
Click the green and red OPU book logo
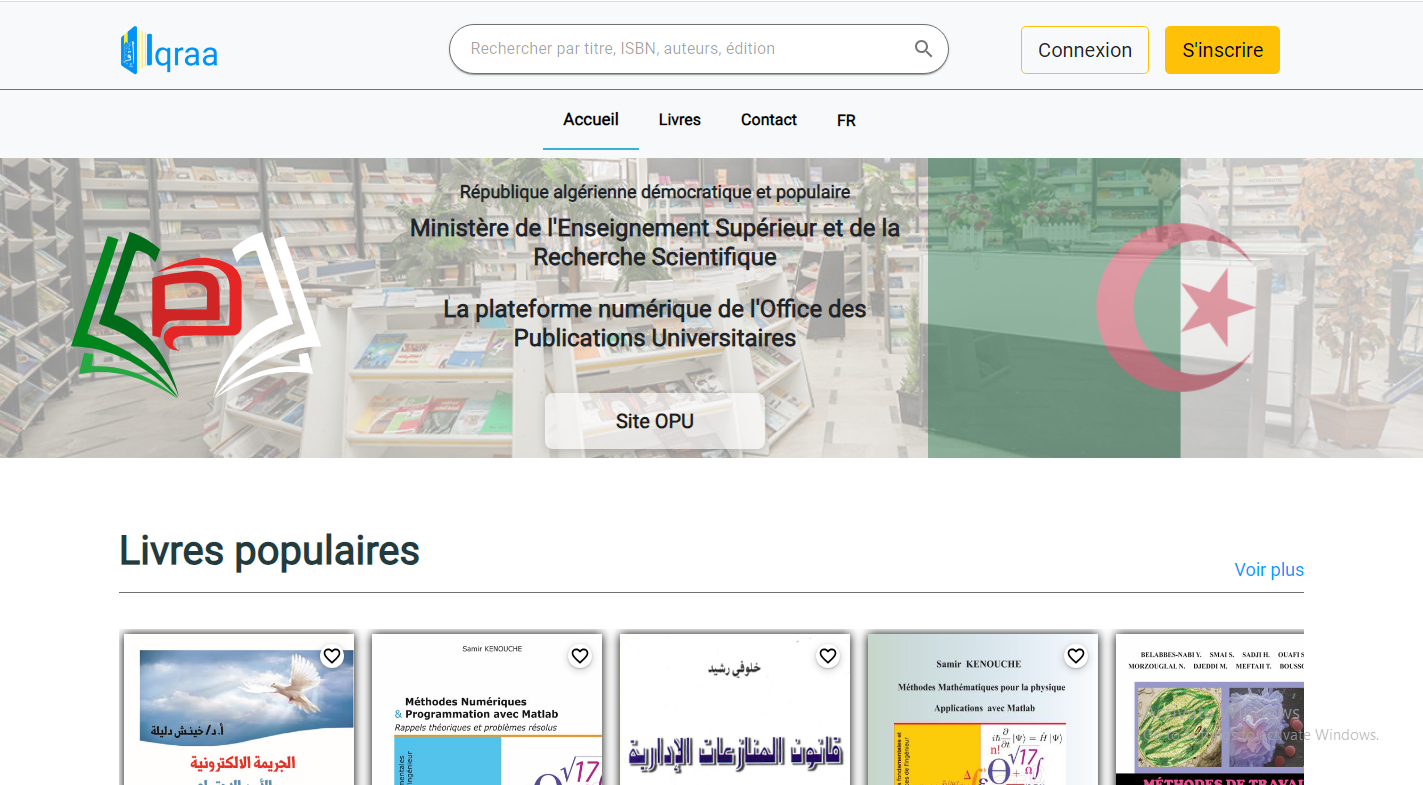click(196, 314)
